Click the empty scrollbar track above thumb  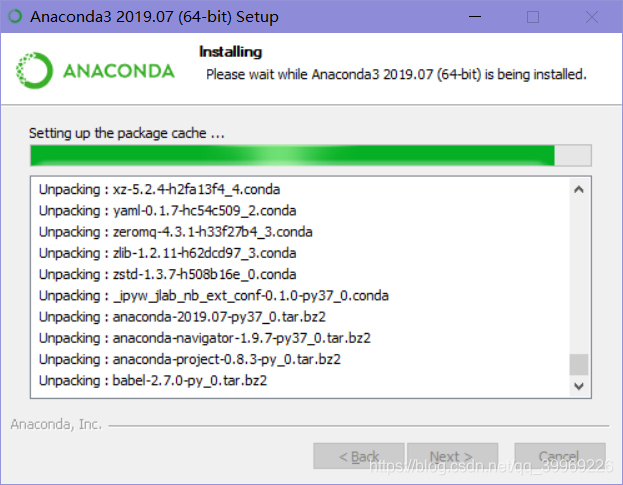click(x=579, y=276)
